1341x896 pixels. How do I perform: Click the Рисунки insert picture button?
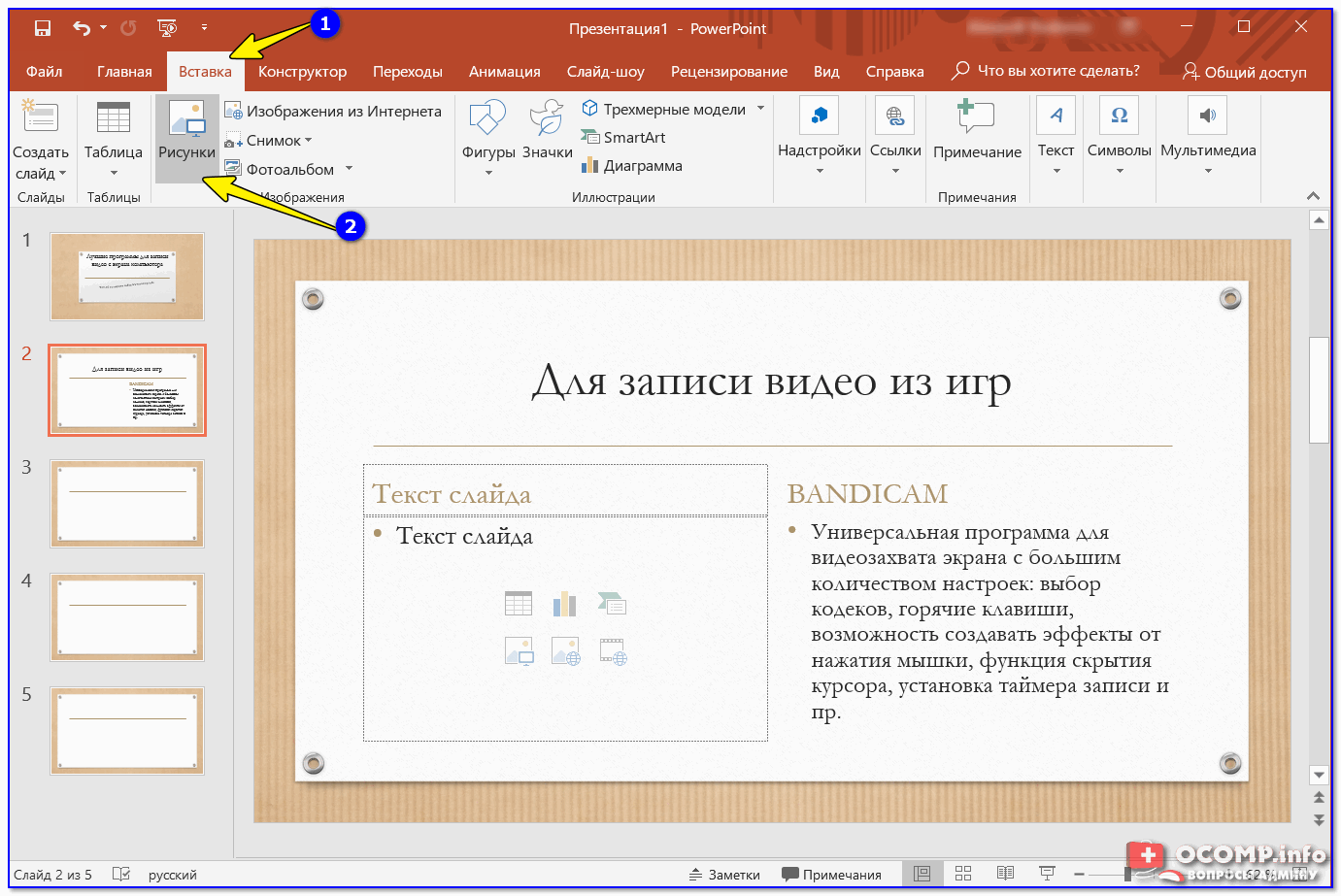[x=187, y=139]
